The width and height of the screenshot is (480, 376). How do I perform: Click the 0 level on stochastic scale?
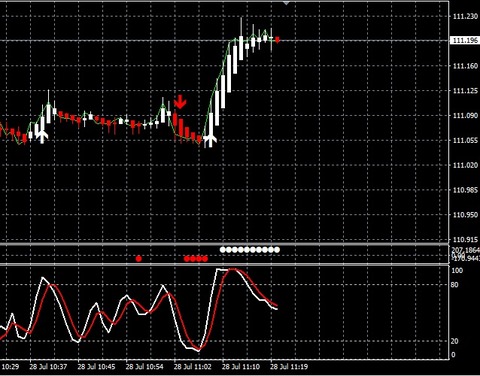453,355
